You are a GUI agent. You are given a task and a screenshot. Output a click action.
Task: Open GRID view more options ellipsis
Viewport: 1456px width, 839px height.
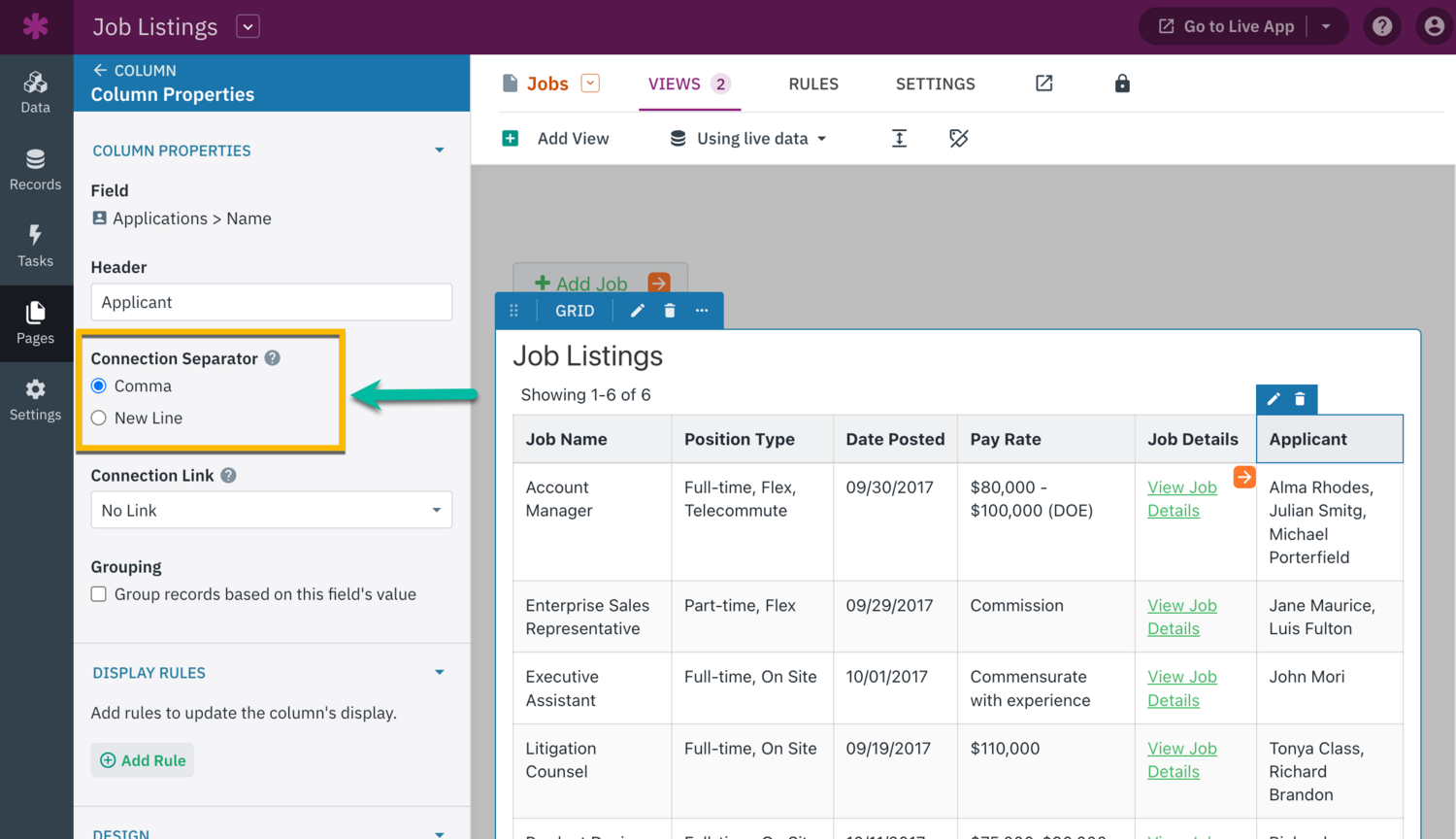[x=702, y=311]
